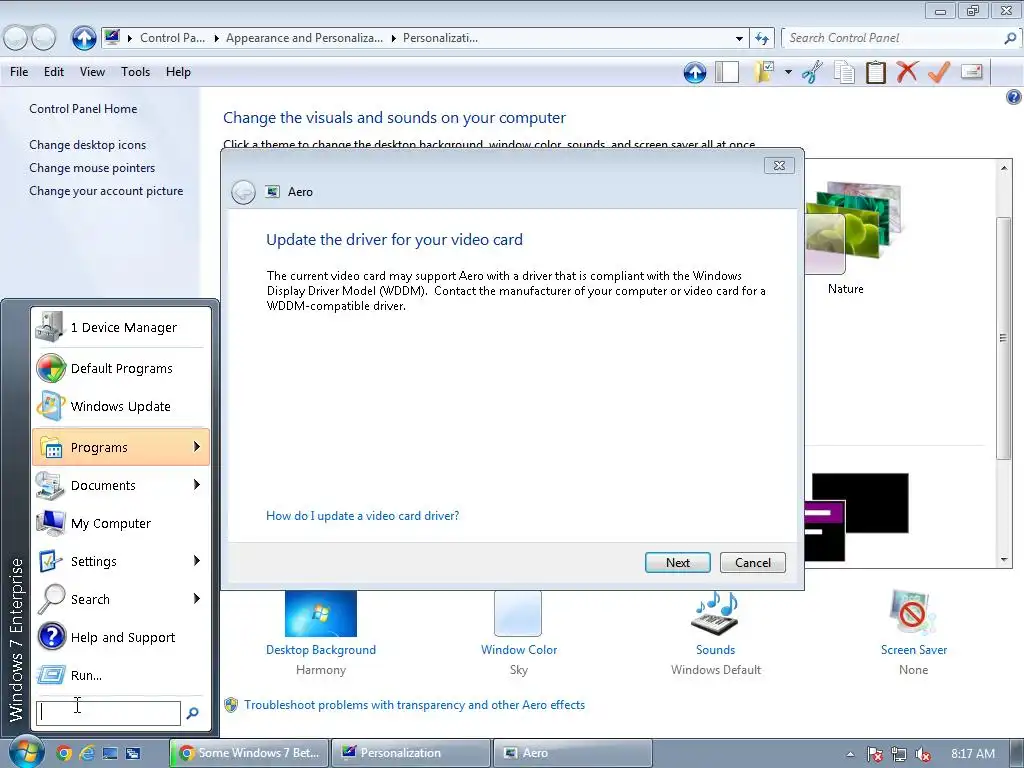
Task: Expand the Settings submenu
Action: coord(121,561)
